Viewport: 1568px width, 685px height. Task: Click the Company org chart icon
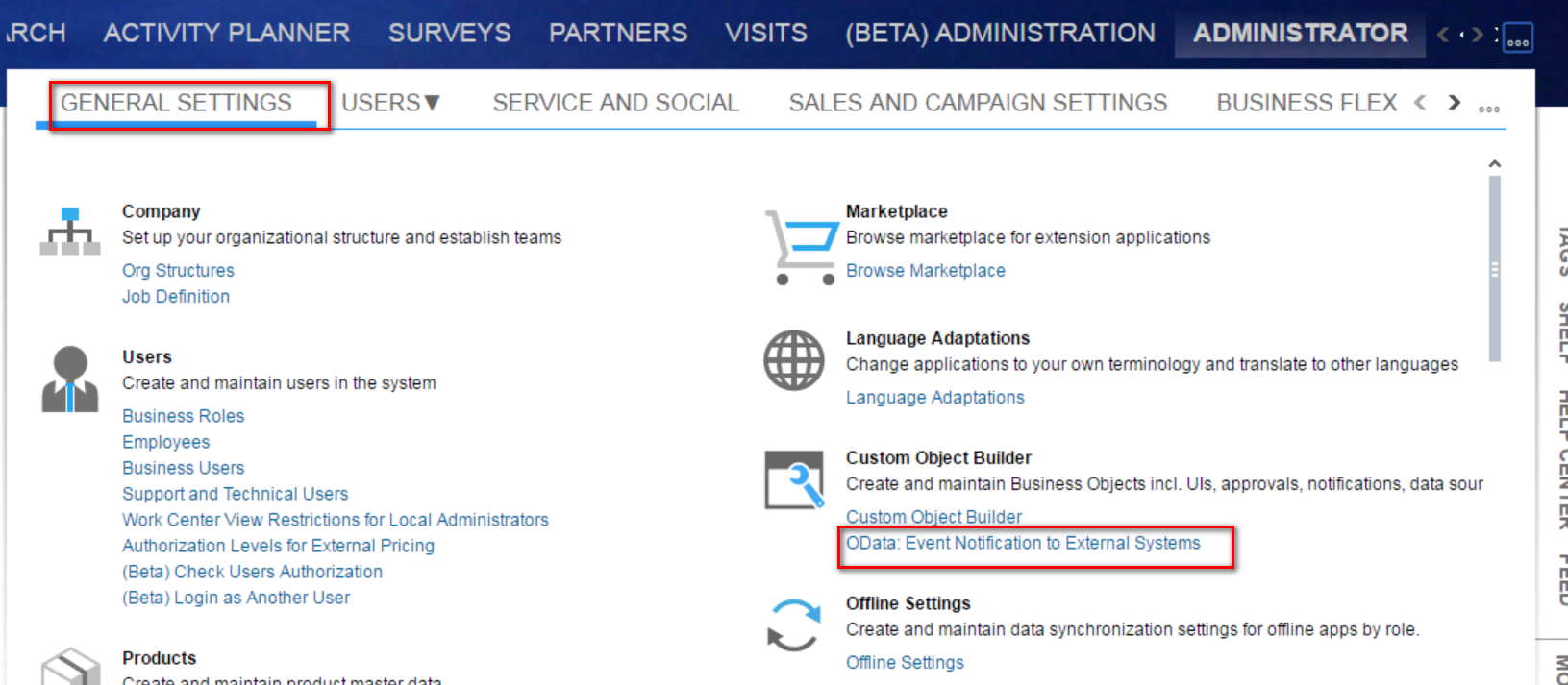[70, 232]
